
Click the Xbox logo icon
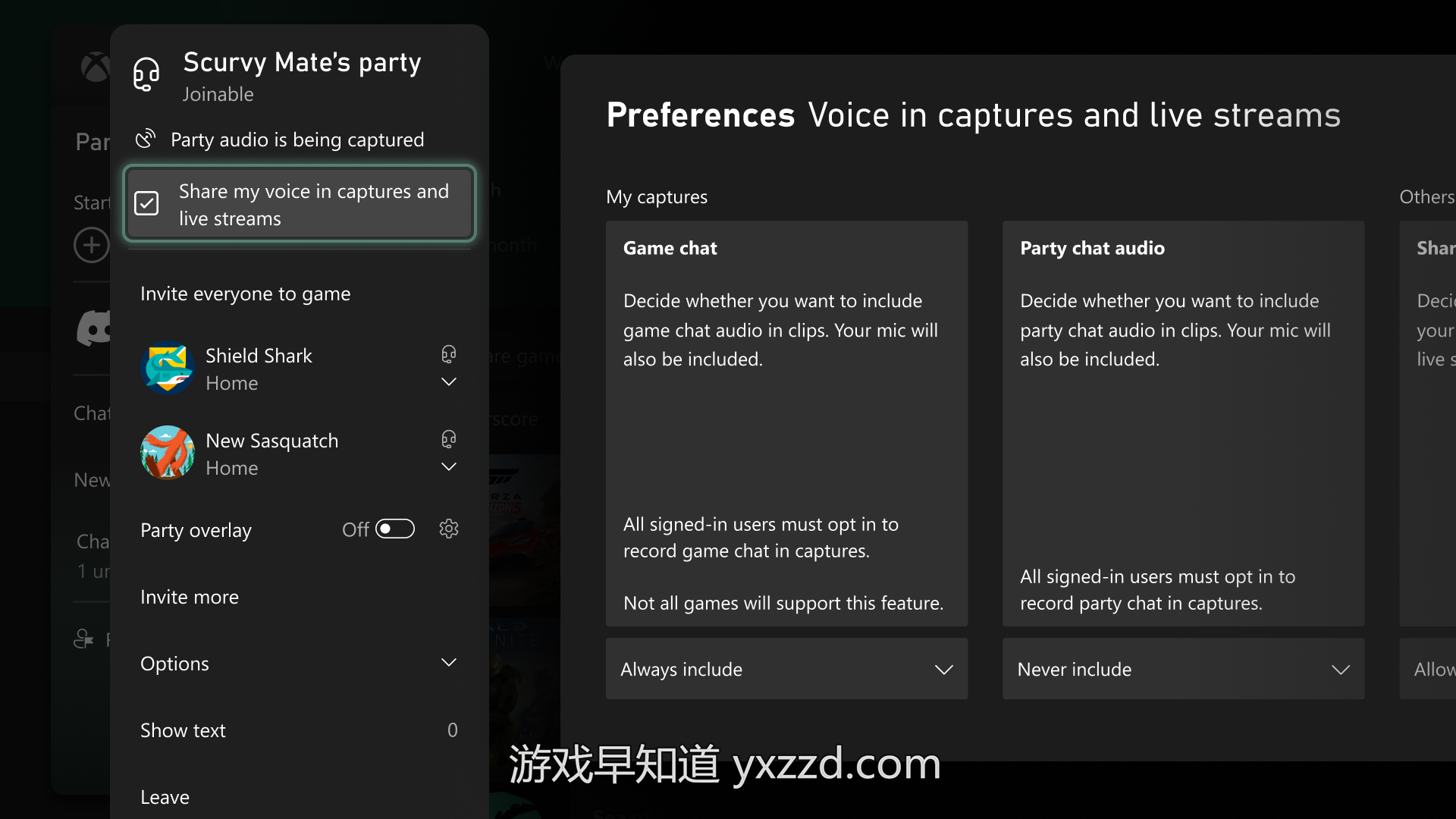click(96, 67)
